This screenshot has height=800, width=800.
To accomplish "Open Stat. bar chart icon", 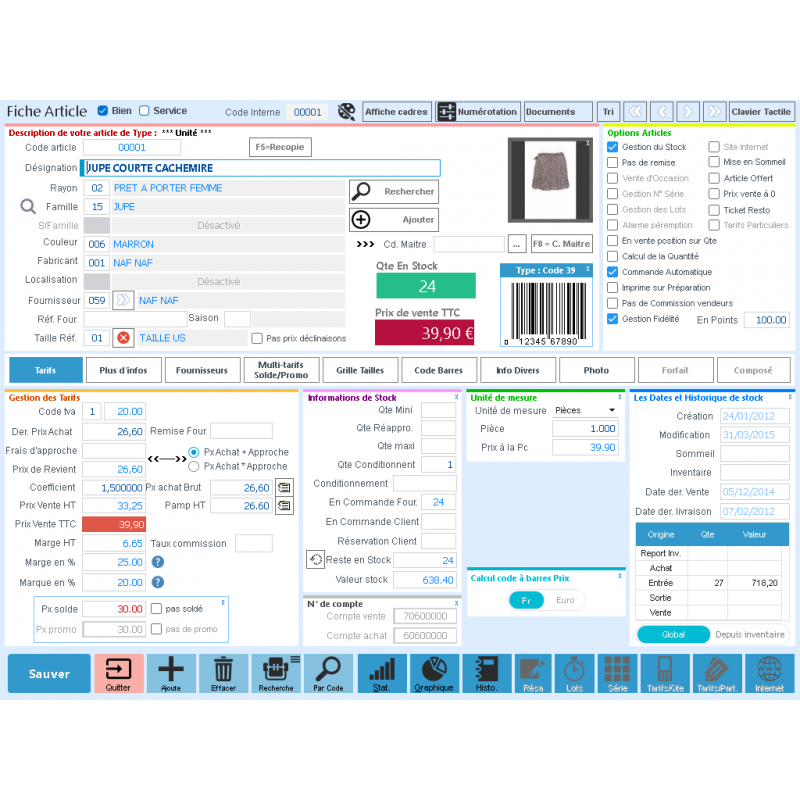I will click(381, 672).
